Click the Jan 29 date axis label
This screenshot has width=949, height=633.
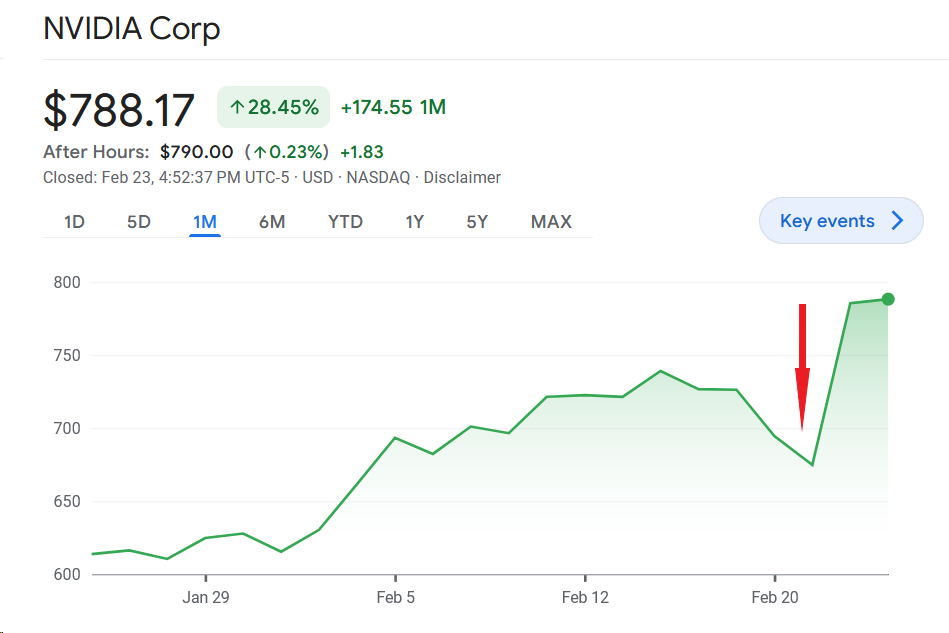pyautogui.click(x=206, y=598)
